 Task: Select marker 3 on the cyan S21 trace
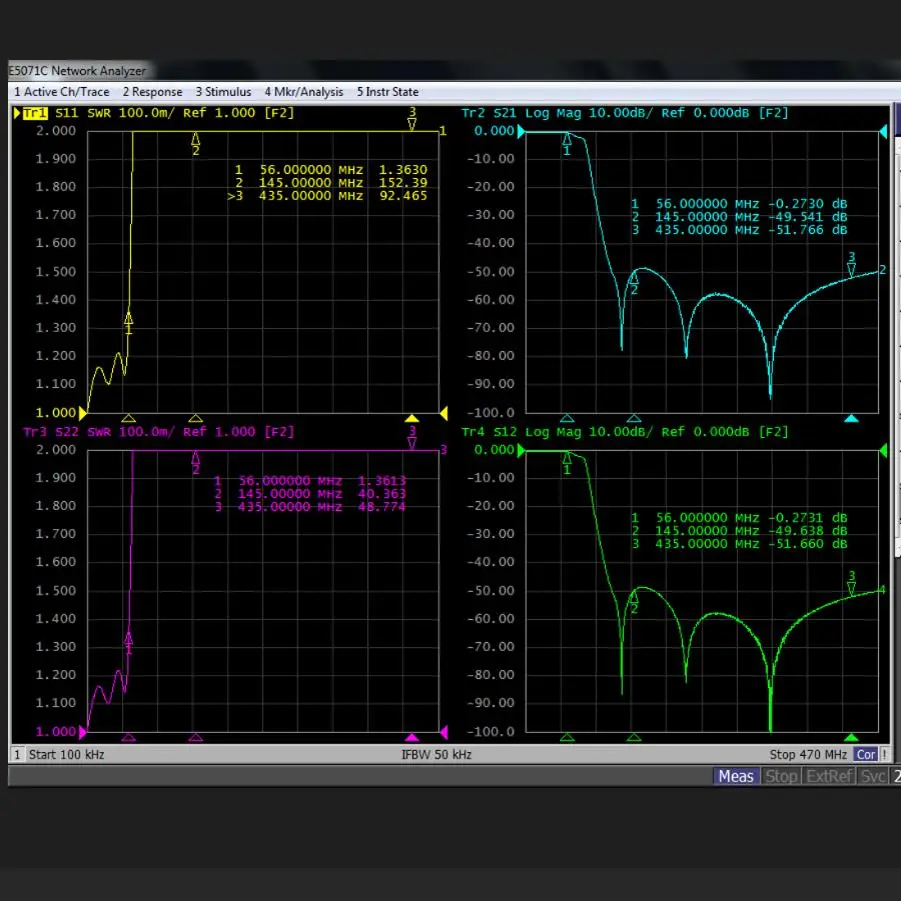851,267
